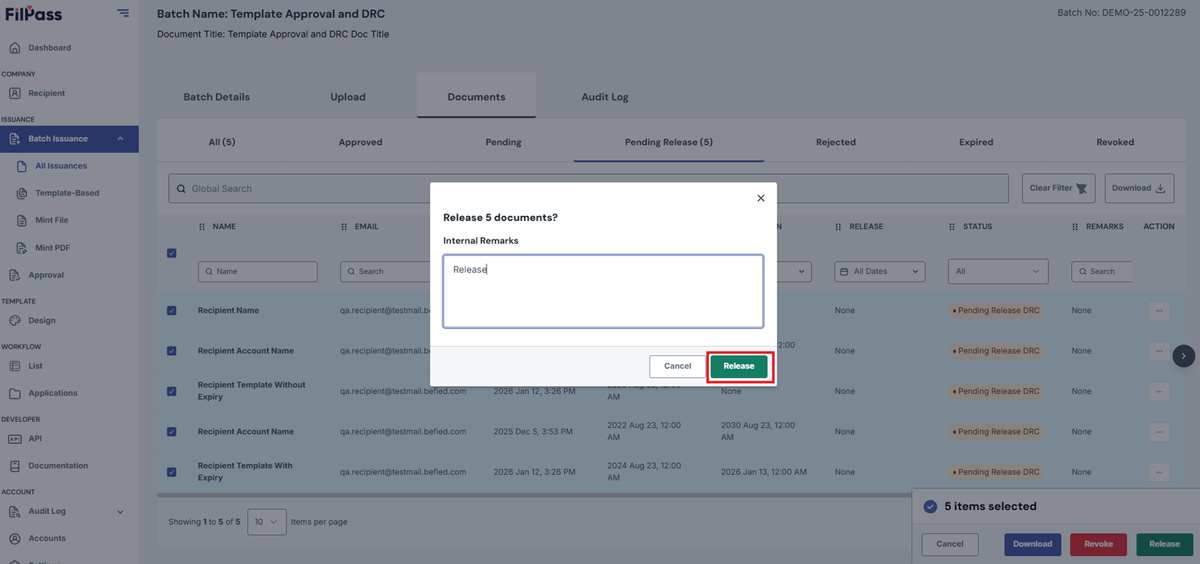Image resolution: width=1200 pixels, height=564 pixels.
Task: Switch to Batch Details tab
Action: (216, 97)
